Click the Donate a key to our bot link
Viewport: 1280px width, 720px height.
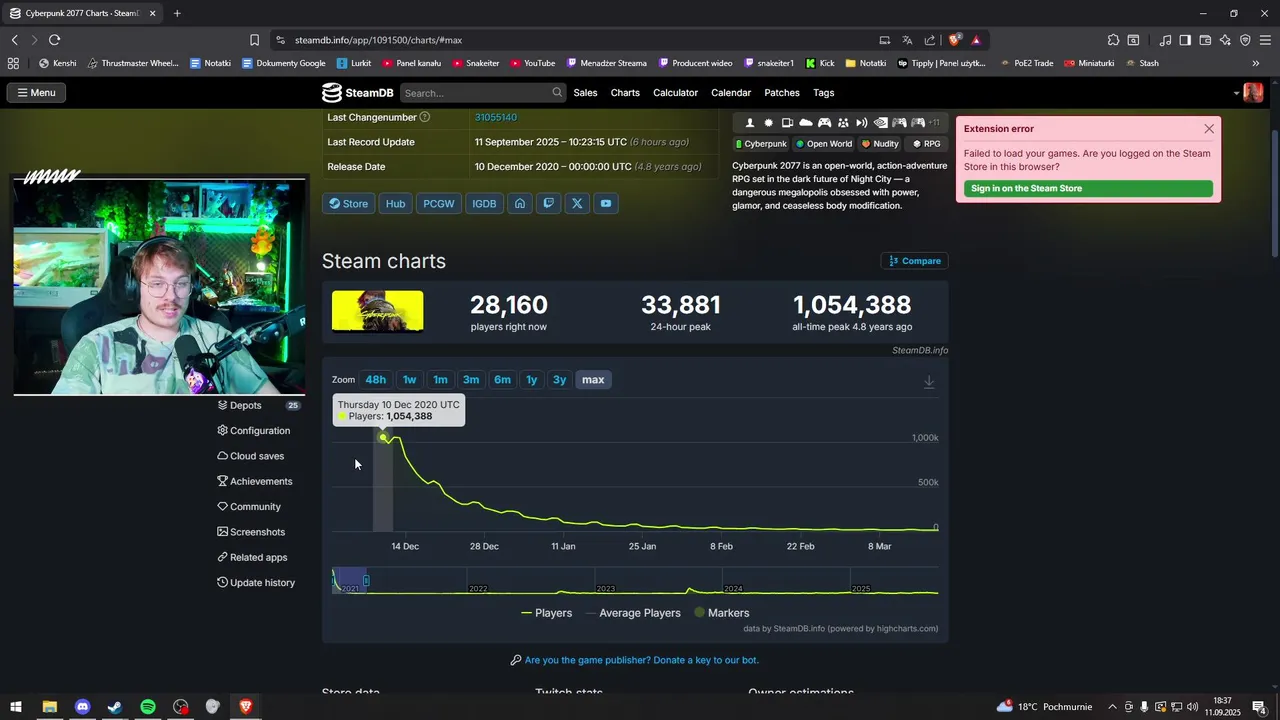[641, 660]
